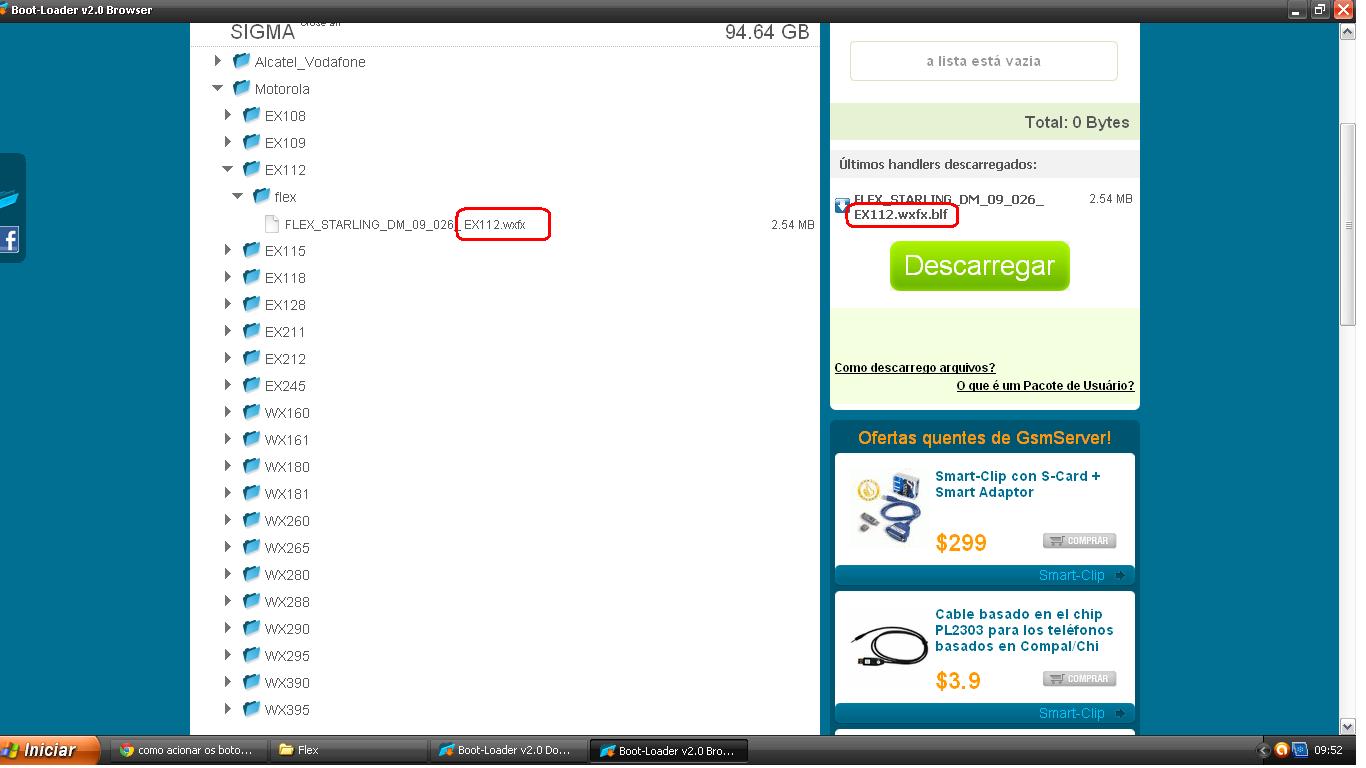Click the WX260 folder icon

(x=252, y=520)
